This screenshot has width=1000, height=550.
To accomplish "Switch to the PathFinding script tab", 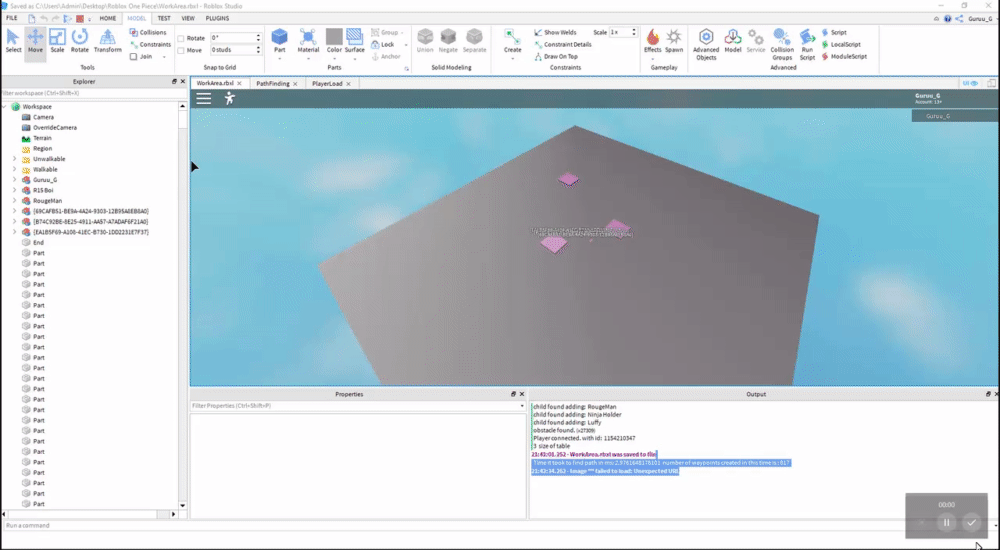I will pos(273,84).
